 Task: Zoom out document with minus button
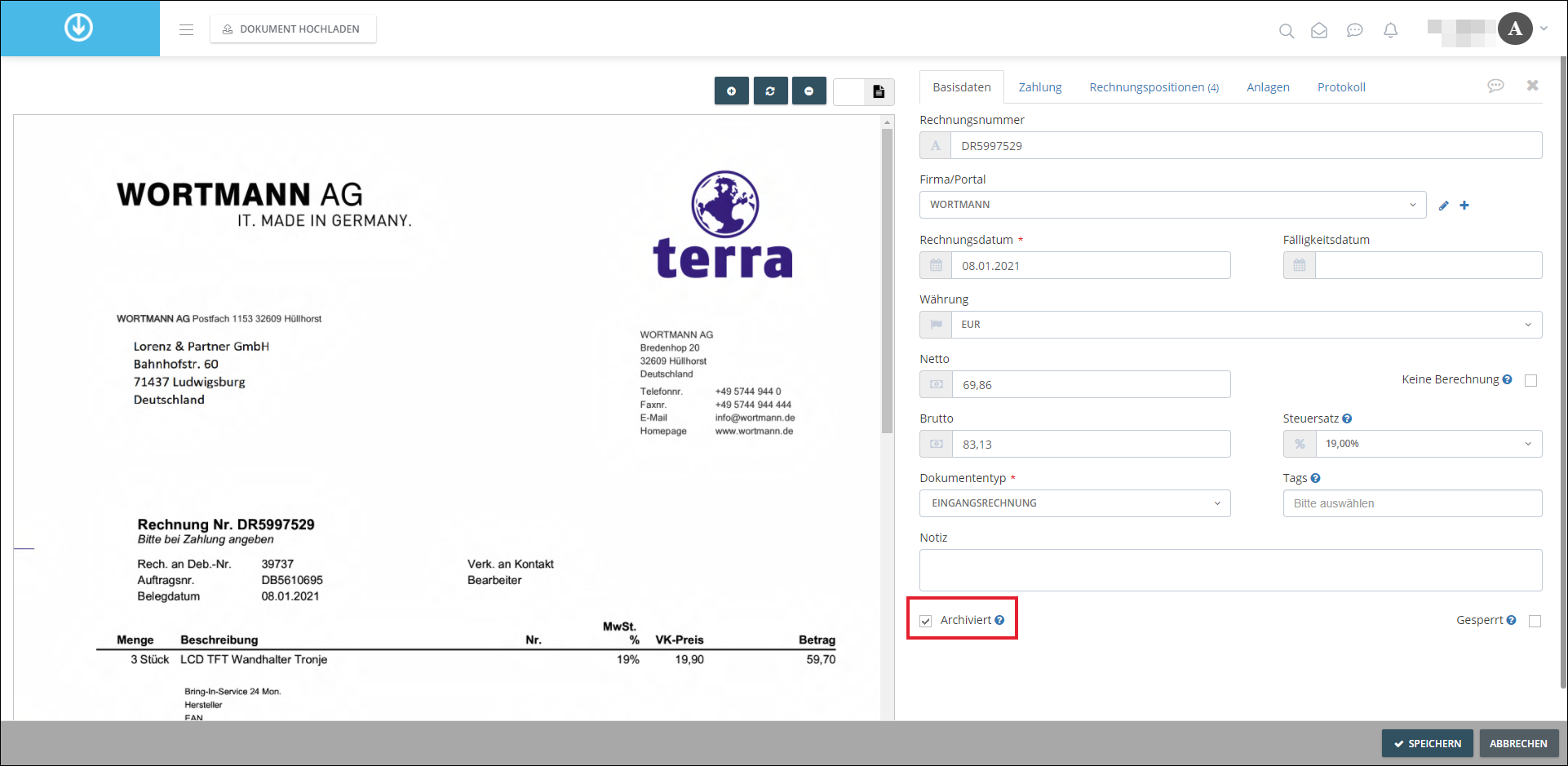[809, 91]
